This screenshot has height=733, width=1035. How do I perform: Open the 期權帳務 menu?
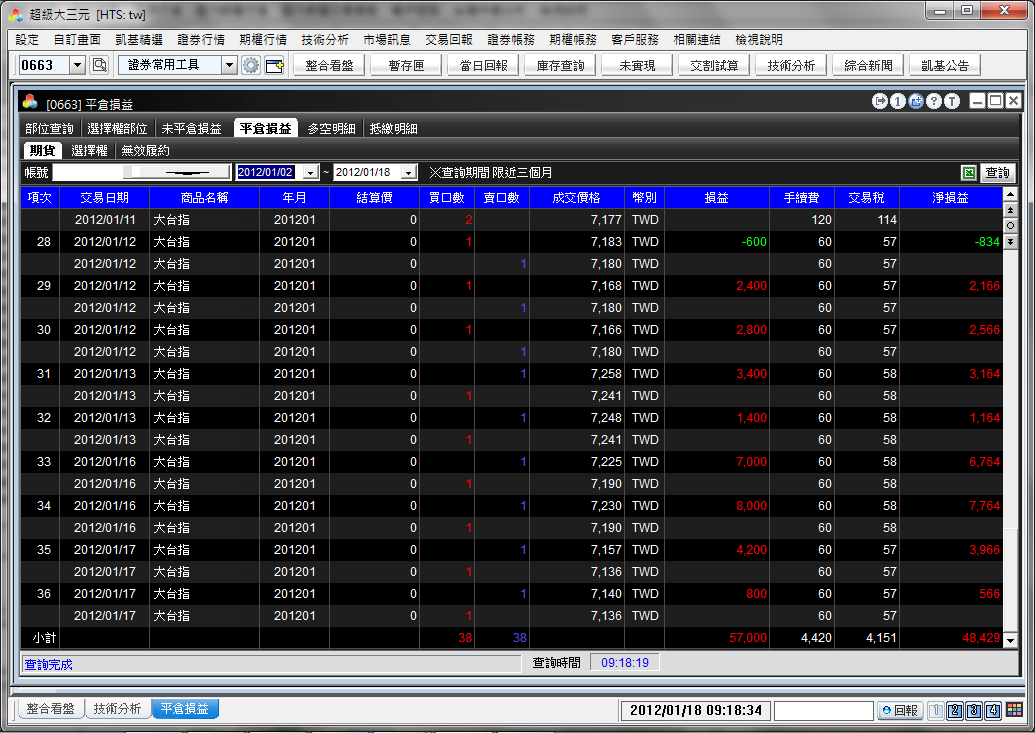[573, 40]
